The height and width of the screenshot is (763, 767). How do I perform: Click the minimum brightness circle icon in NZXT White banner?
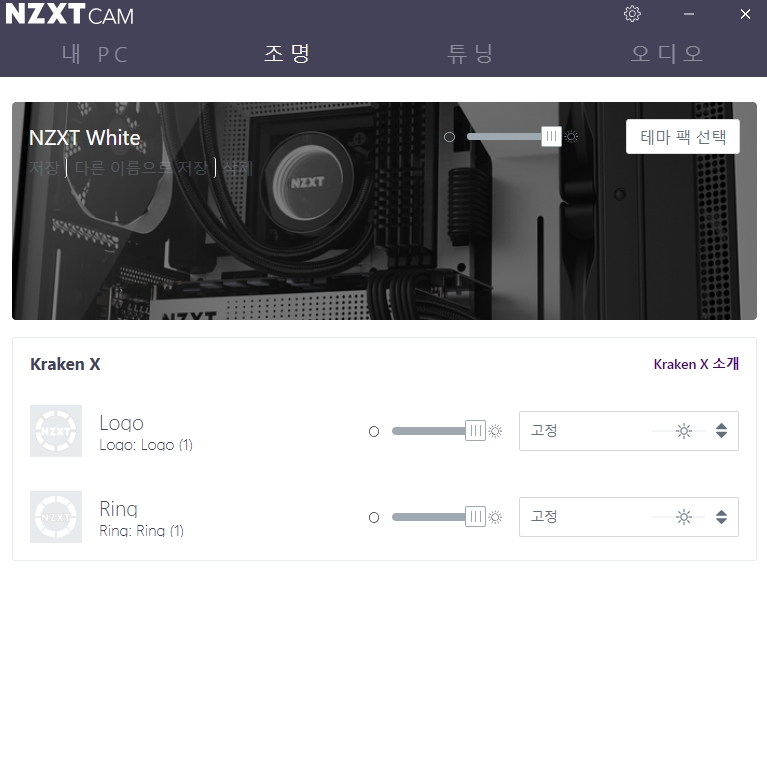click(x=449, y=137)
